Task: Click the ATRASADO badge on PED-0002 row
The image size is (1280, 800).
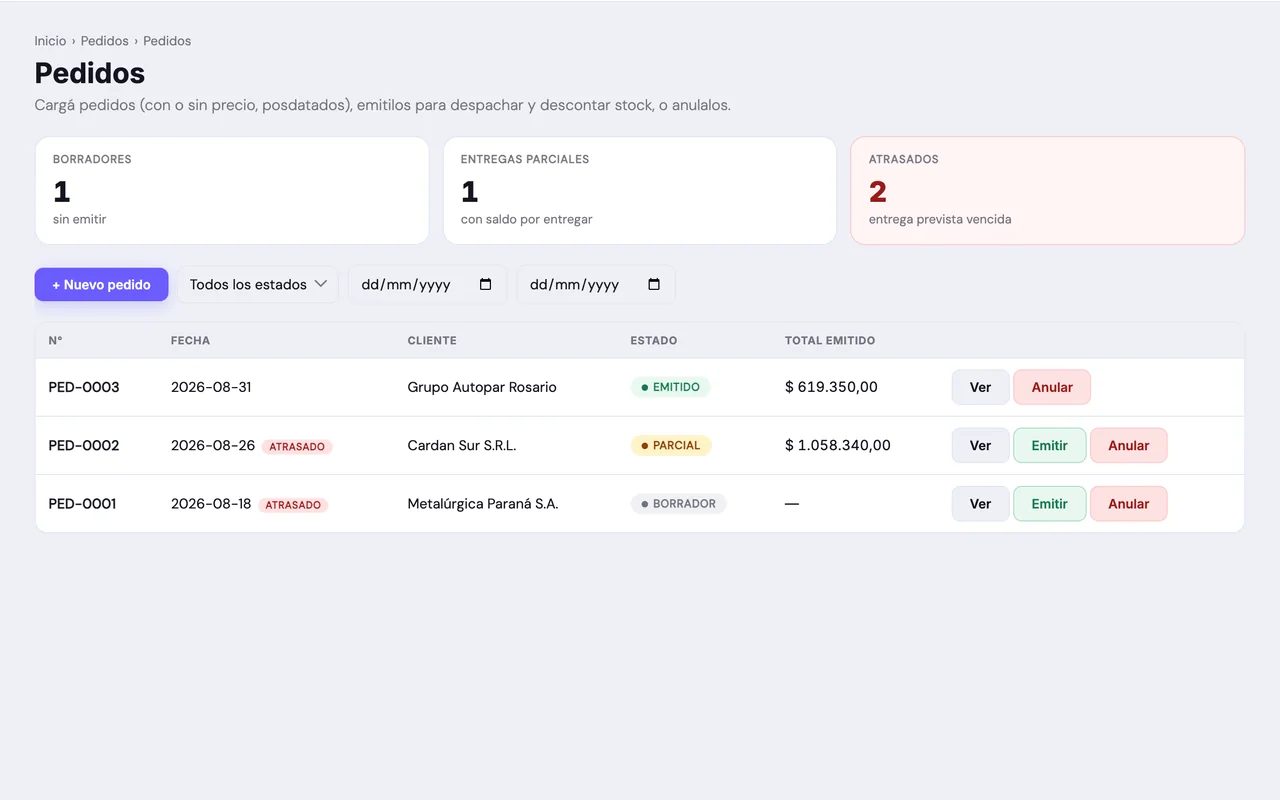Action: 297,446
